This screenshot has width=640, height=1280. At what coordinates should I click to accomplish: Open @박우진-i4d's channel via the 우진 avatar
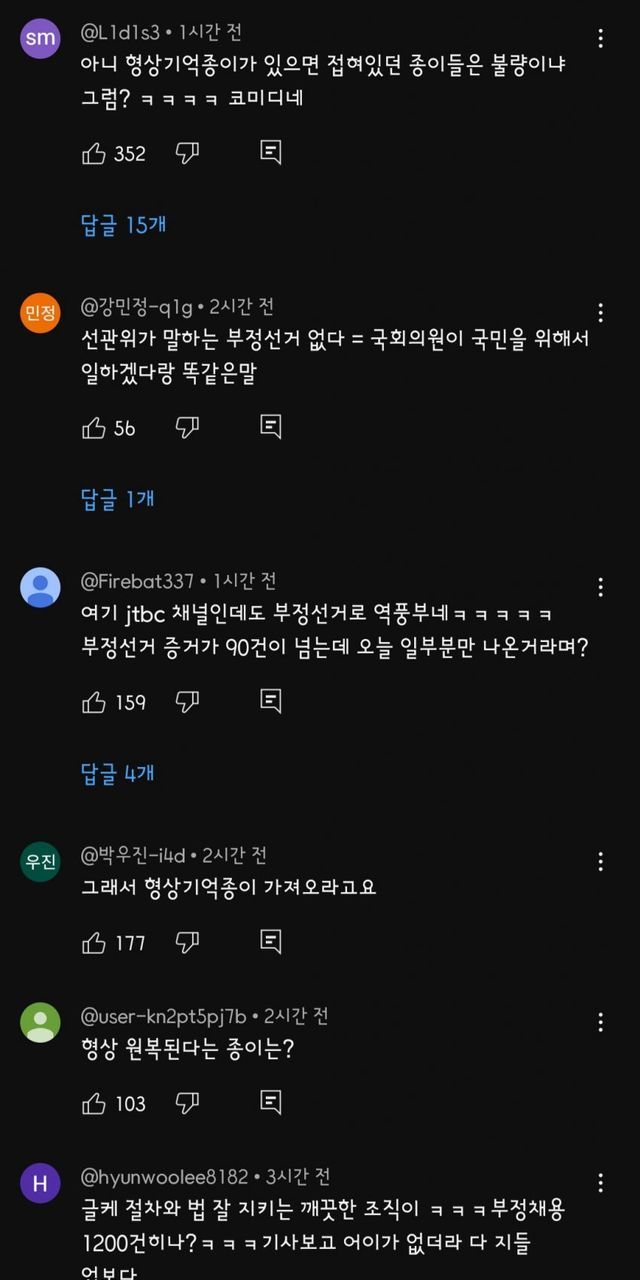point(40,861)
